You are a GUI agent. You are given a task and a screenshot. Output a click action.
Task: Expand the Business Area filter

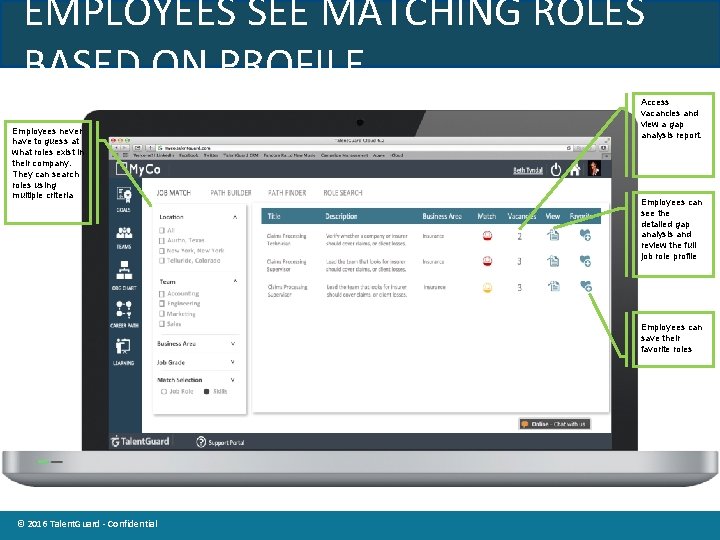coord(233,343)
